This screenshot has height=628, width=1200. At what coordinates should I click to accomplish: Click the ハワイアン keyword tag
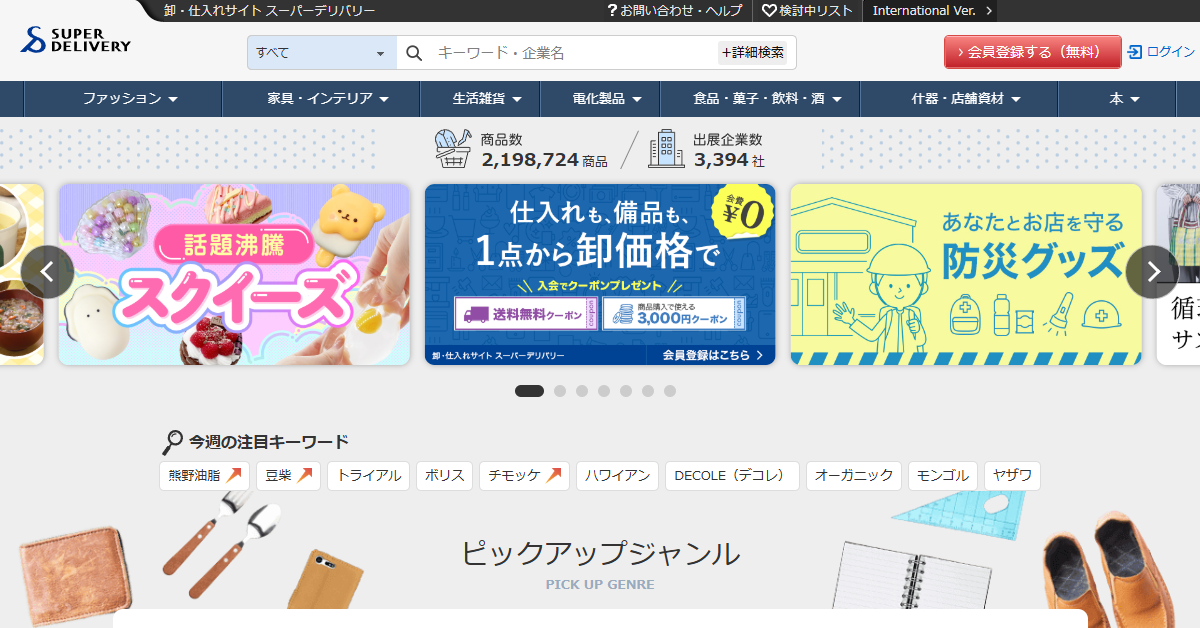(x=618, y=476)
